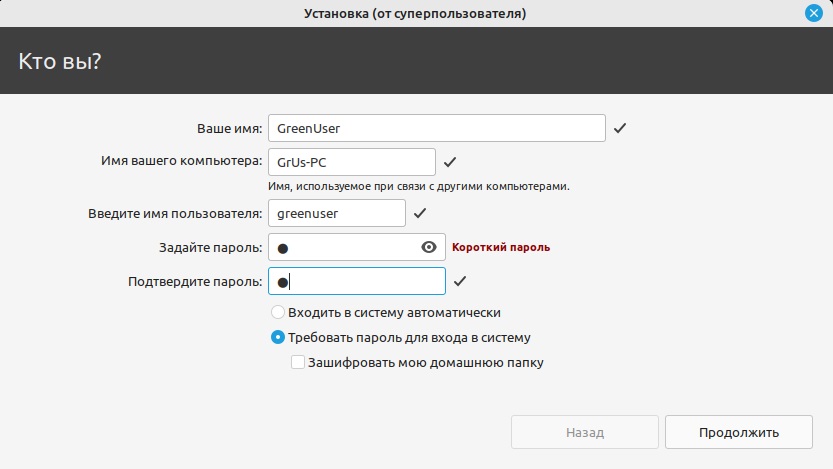Show password using the eye icon
The image size is (833, 469).
click(430, 247)
